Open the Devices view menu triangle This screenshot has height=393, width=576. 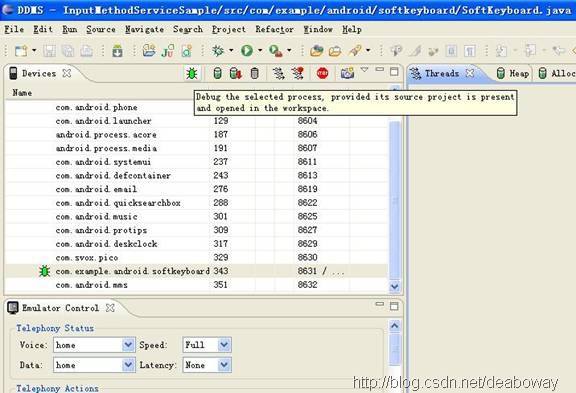[364, 69]
